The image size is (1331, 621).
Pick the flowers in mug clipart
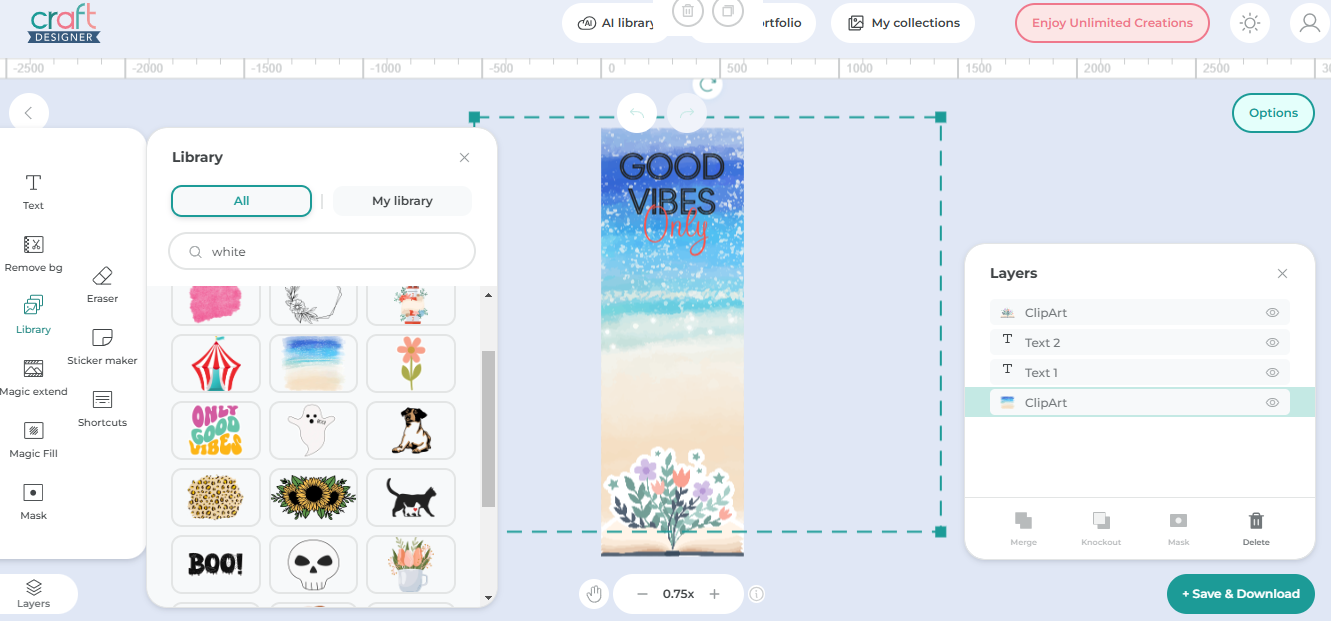point(411,564)
